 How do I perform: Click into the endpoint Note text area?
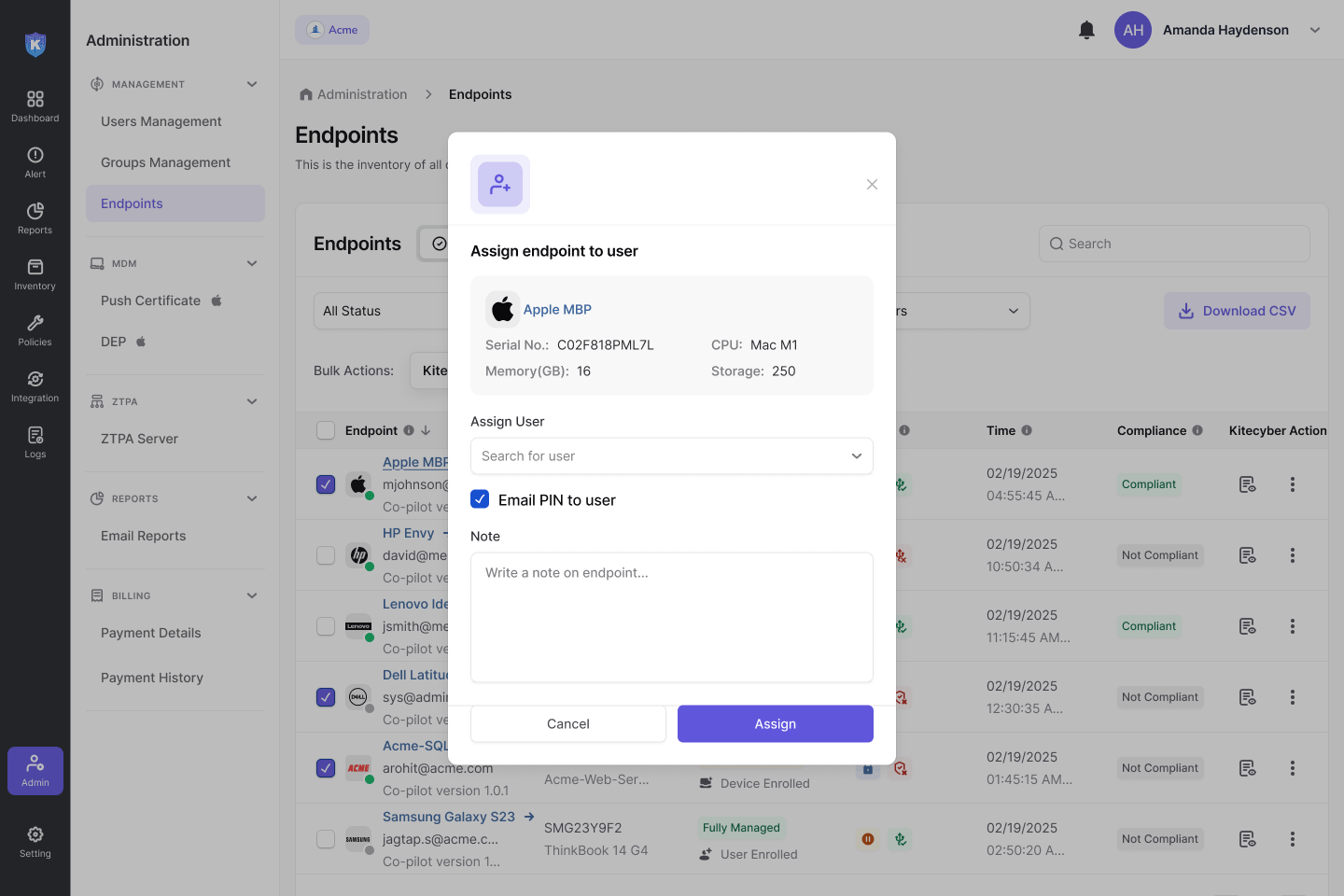pos(671,617)
